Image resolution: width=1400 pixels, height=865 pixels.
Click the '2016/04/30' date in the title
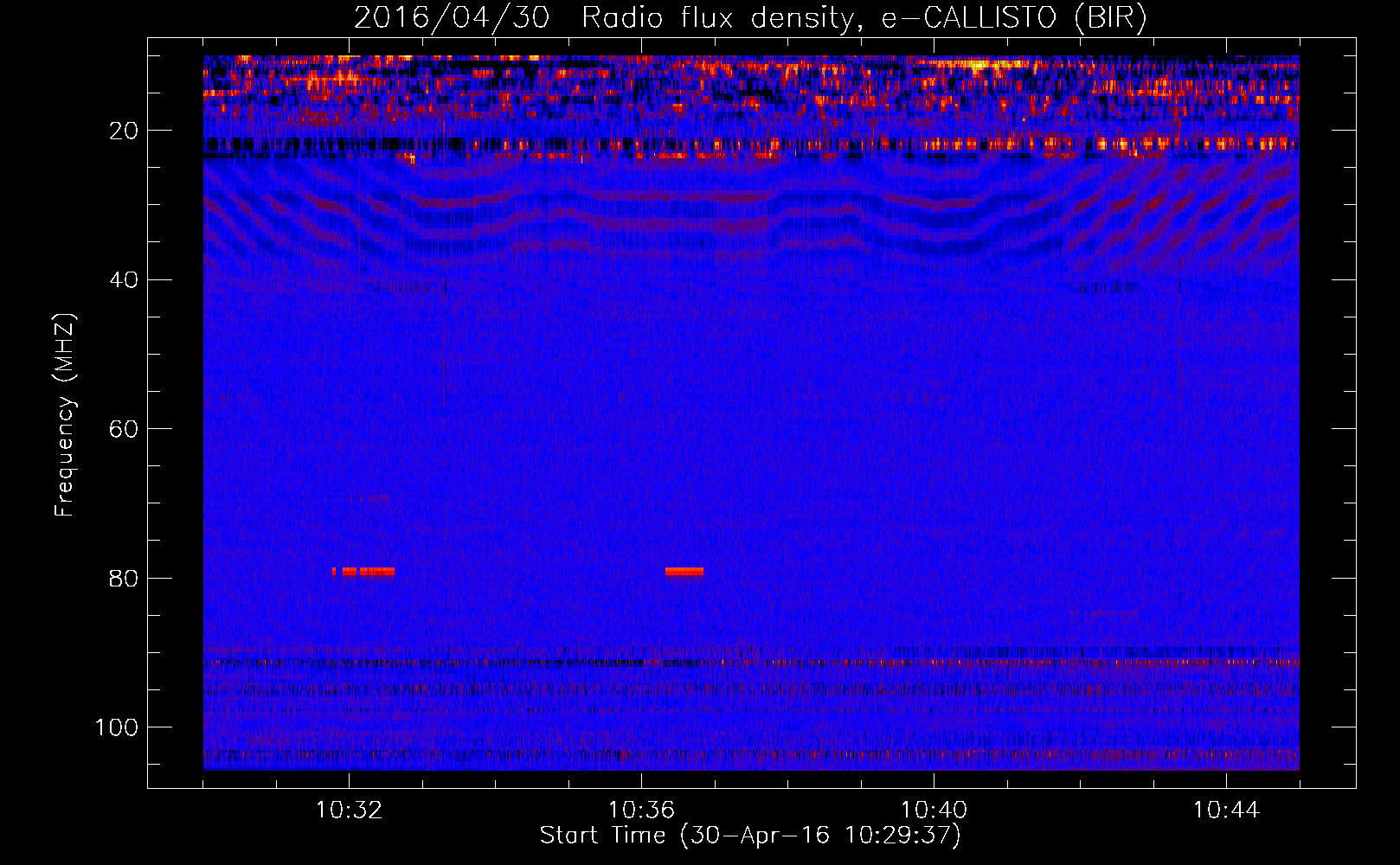click(452, 18)
